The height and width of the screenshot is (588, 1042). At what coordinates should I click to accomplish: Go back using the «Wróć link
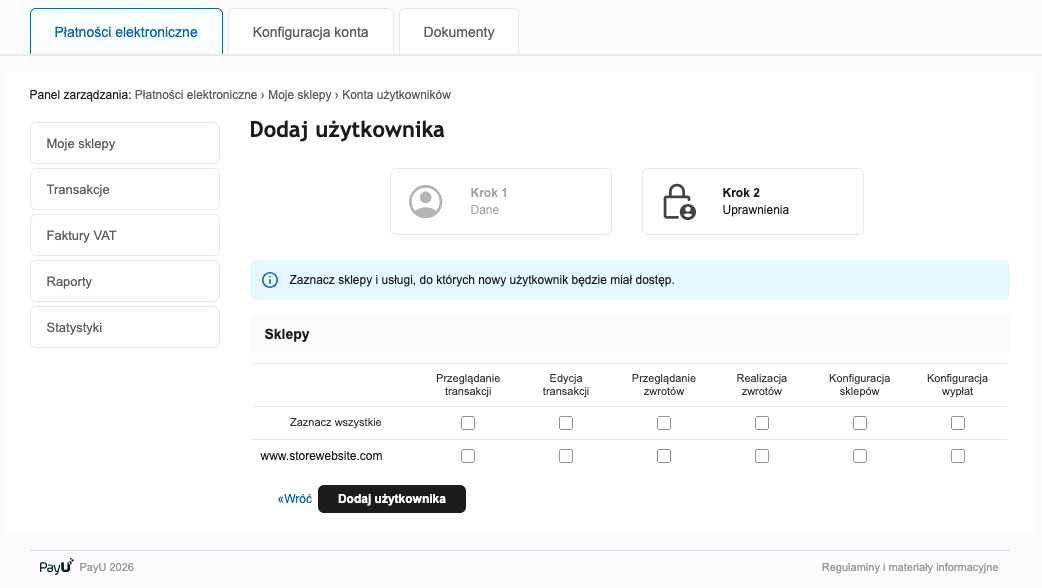click(x=295, y=499)
